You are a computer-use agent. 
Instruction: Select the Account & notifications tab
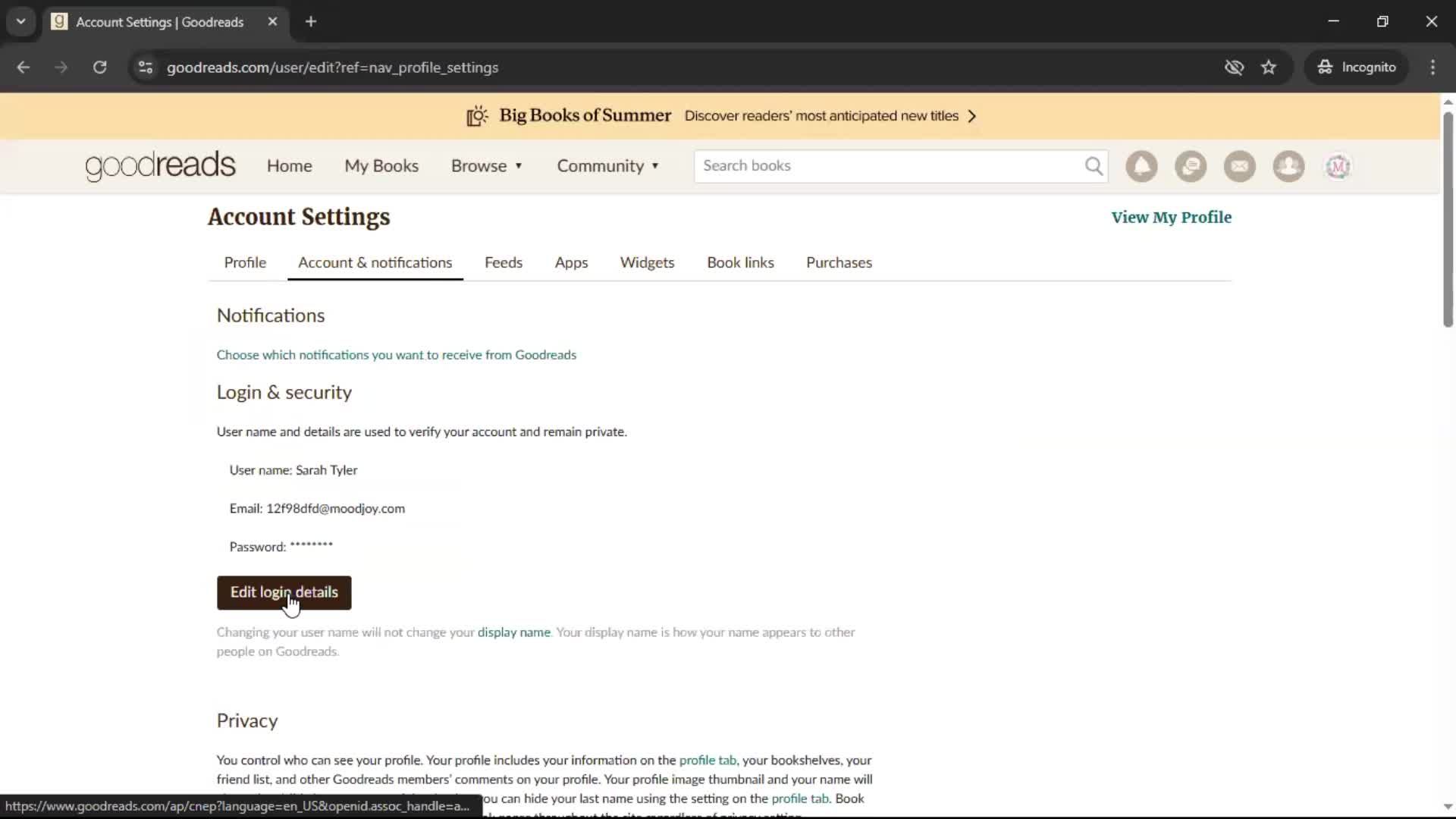coord(375,262)
